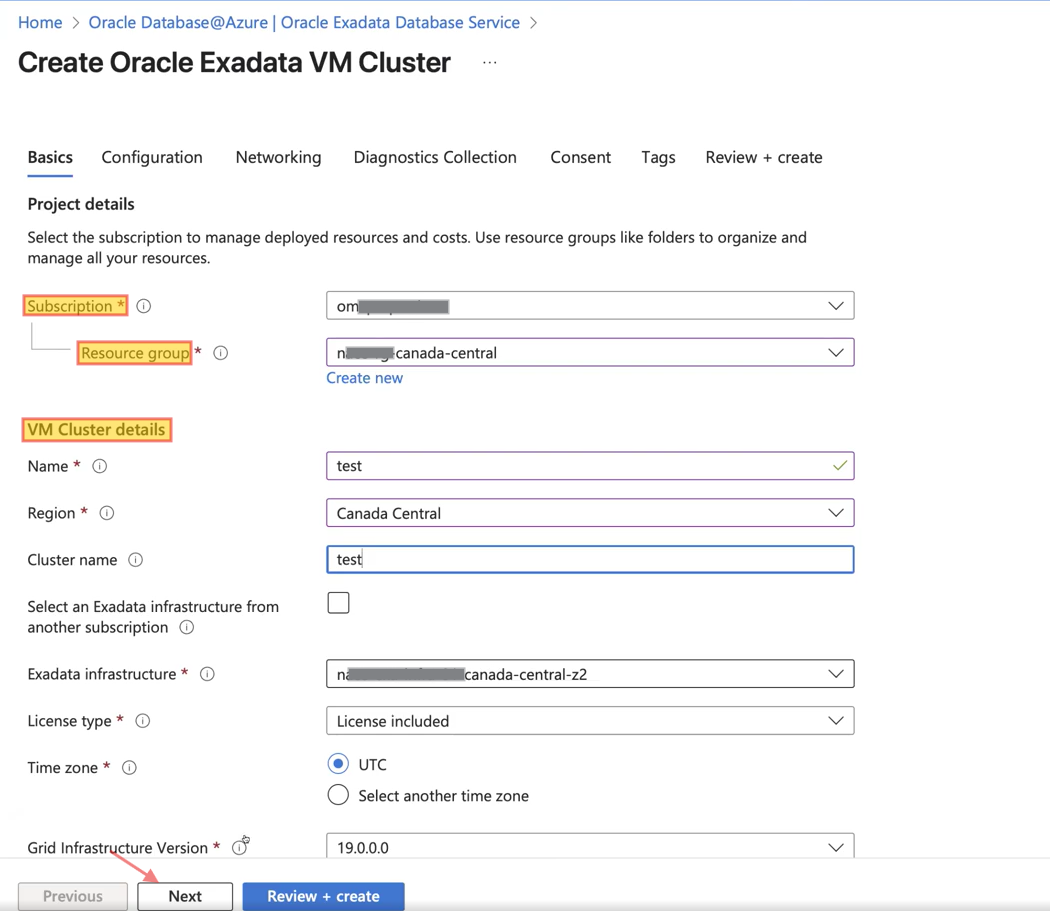The image size is (1050, 911).
Task: Click info icon next to Cluster name
Action: pos(136,560)
